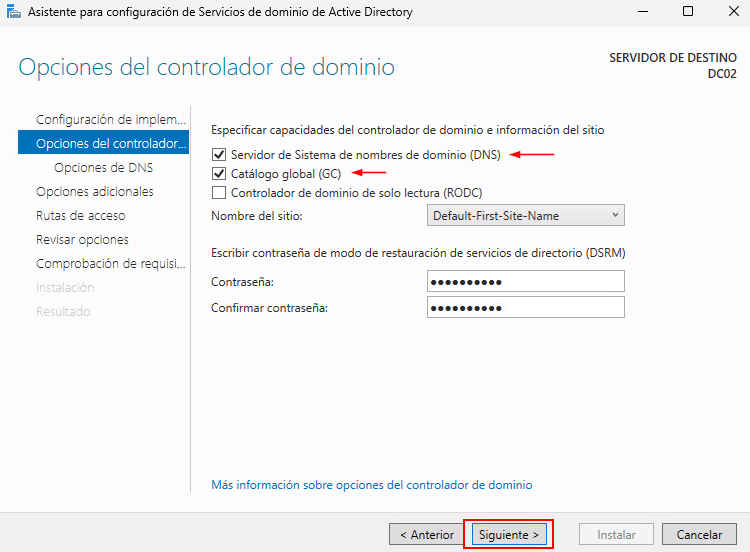Select Configuración de implementación in the sidebar
Viewport: 750px width, 552px height.
pyautogui.click(x=110, y=119)
